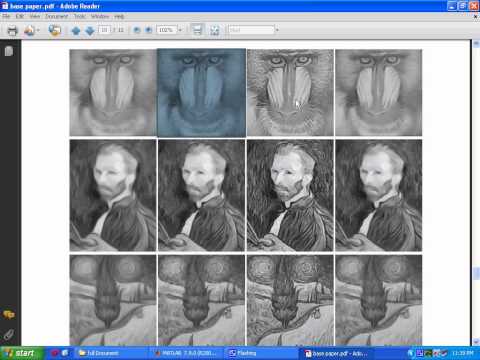Toggle fit one full page view
Screen dimensions: 480x360
click(215, 30)
